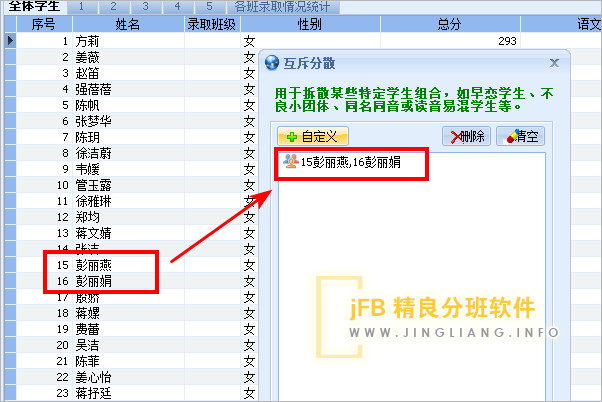Select student 彭丽娟 in the table
602x402 pixels.
tap(93, 281)
